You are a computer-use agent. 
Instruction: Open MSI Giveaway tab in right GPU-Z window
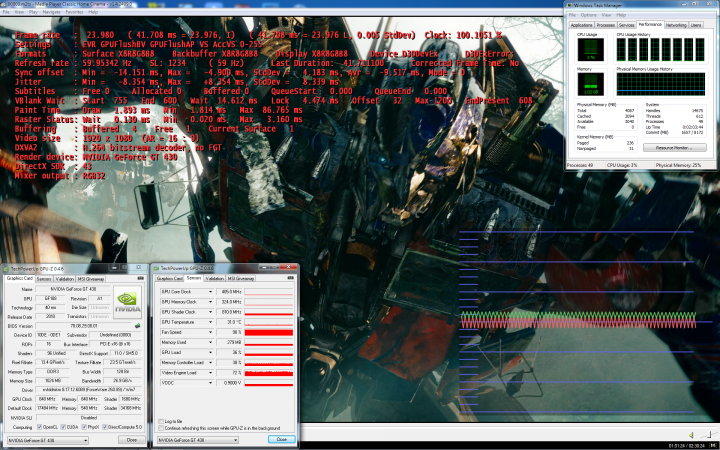[241, 278]
